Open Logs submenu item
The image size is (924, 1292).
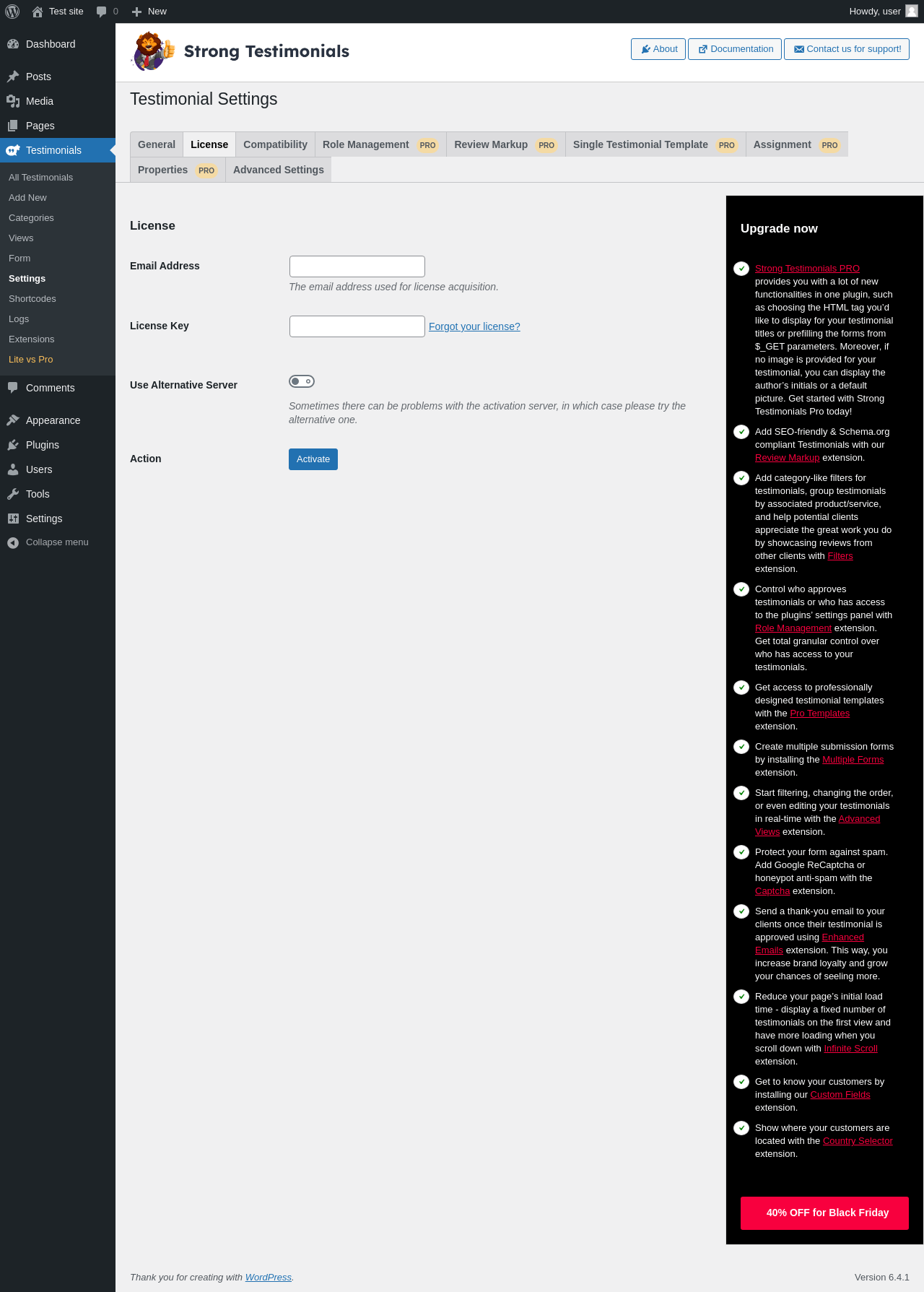coord(58,319)
